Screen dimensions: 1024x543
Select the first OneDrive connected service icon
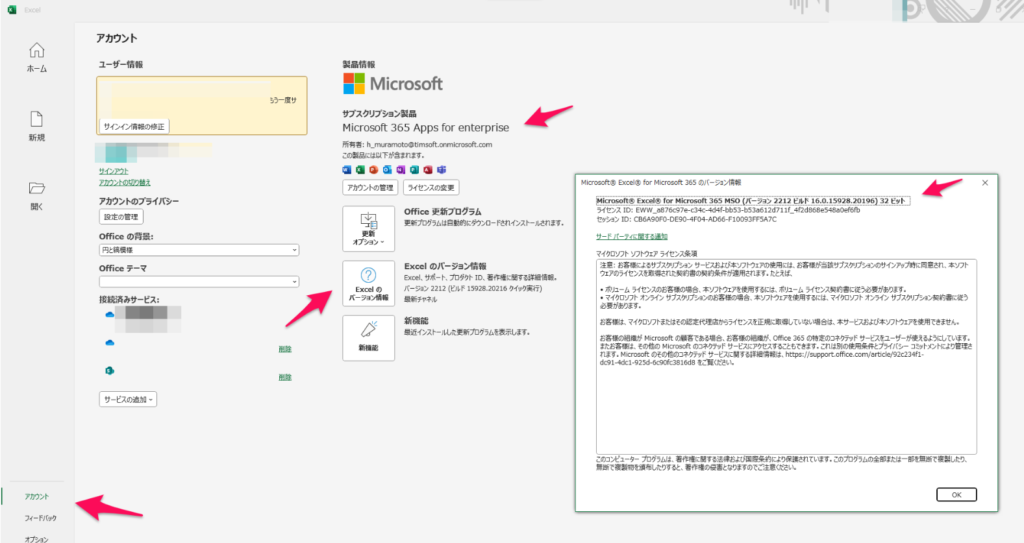pyautogui.click(x=110, y=314)
